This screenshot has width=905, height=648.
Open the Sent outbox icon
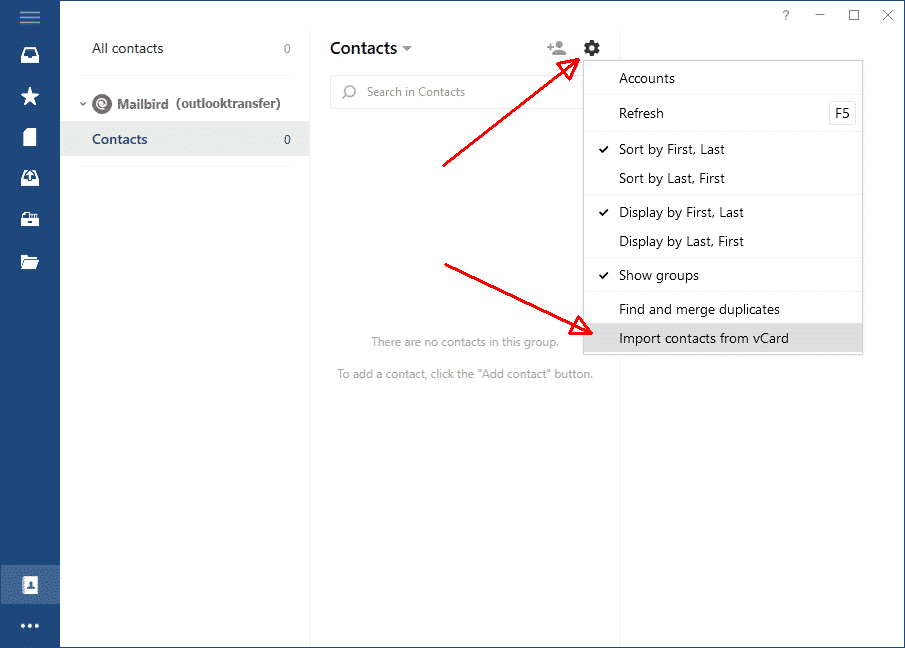tap(30, 178)
